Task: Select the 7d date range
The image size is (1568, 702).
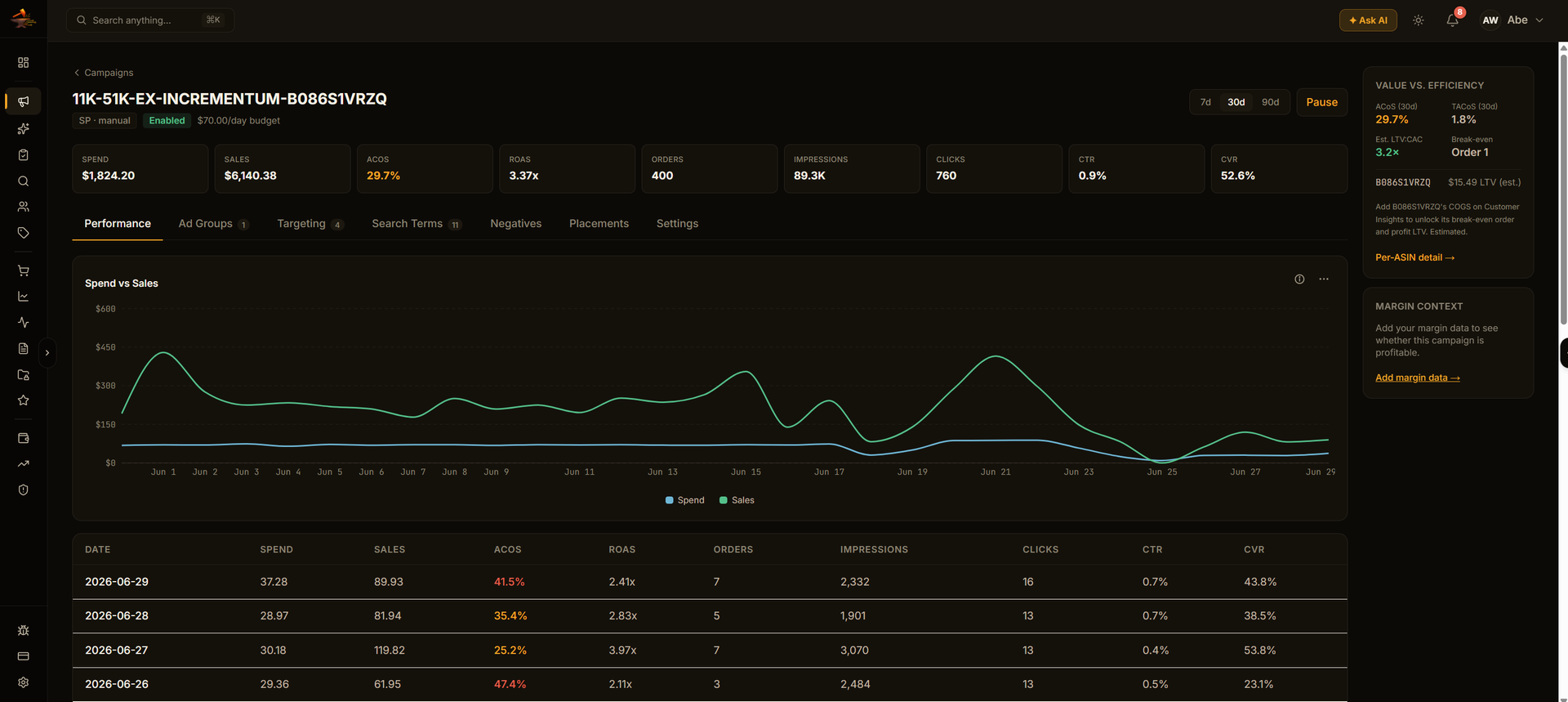Action: coord(1205,102)
